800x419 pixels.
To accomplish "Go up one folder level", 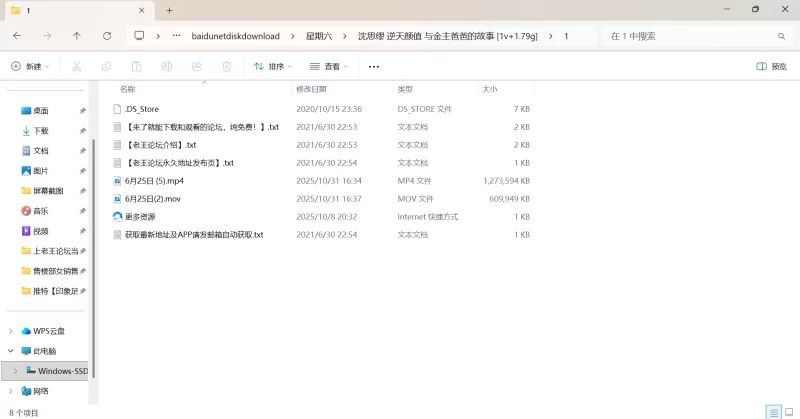I will [x=77, y=36].
